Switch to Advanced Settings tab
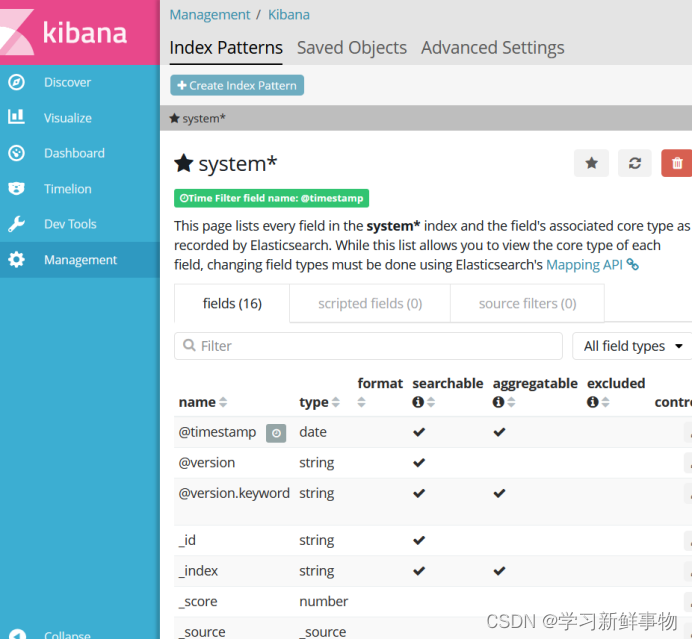The image size is (692, 640). [x=493, y=48]
